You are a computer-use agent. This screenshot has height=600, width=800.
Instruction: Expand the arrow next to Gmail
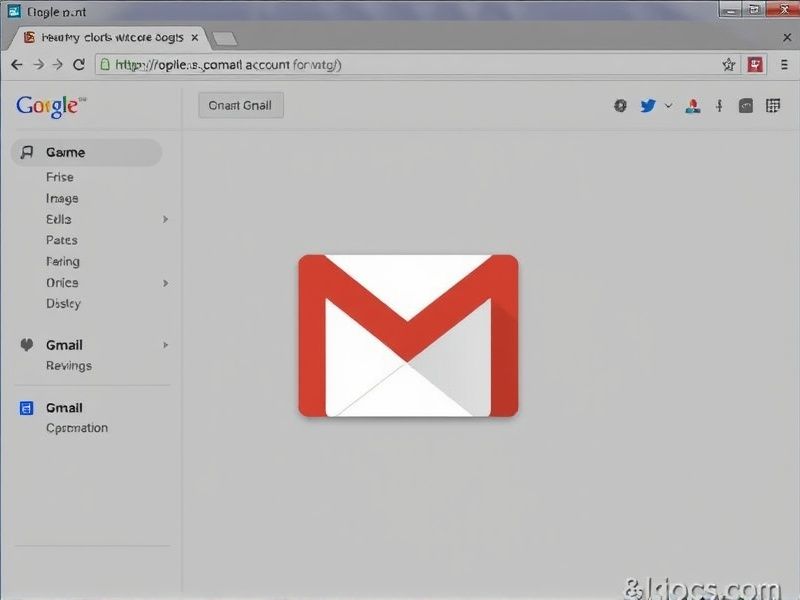click(165, 345)
